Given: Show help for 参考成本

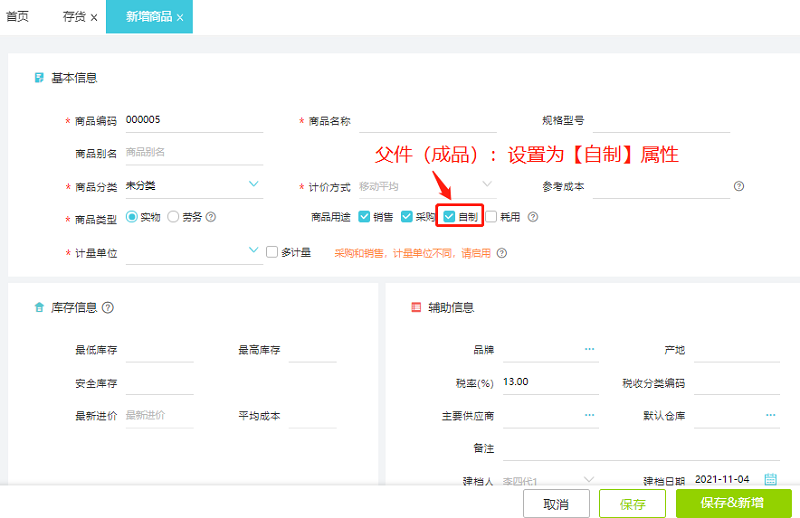Looking at the screenshot, I should (x=739, y=186).
